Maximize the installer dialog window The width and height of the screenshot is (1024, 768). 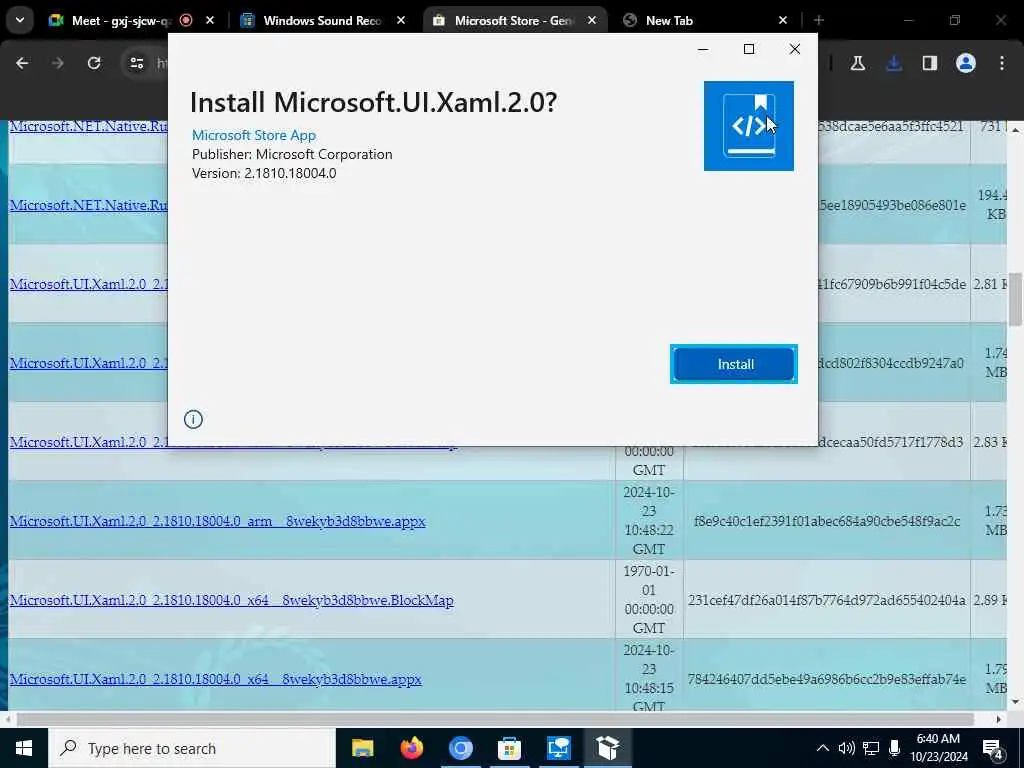[749, 49]
